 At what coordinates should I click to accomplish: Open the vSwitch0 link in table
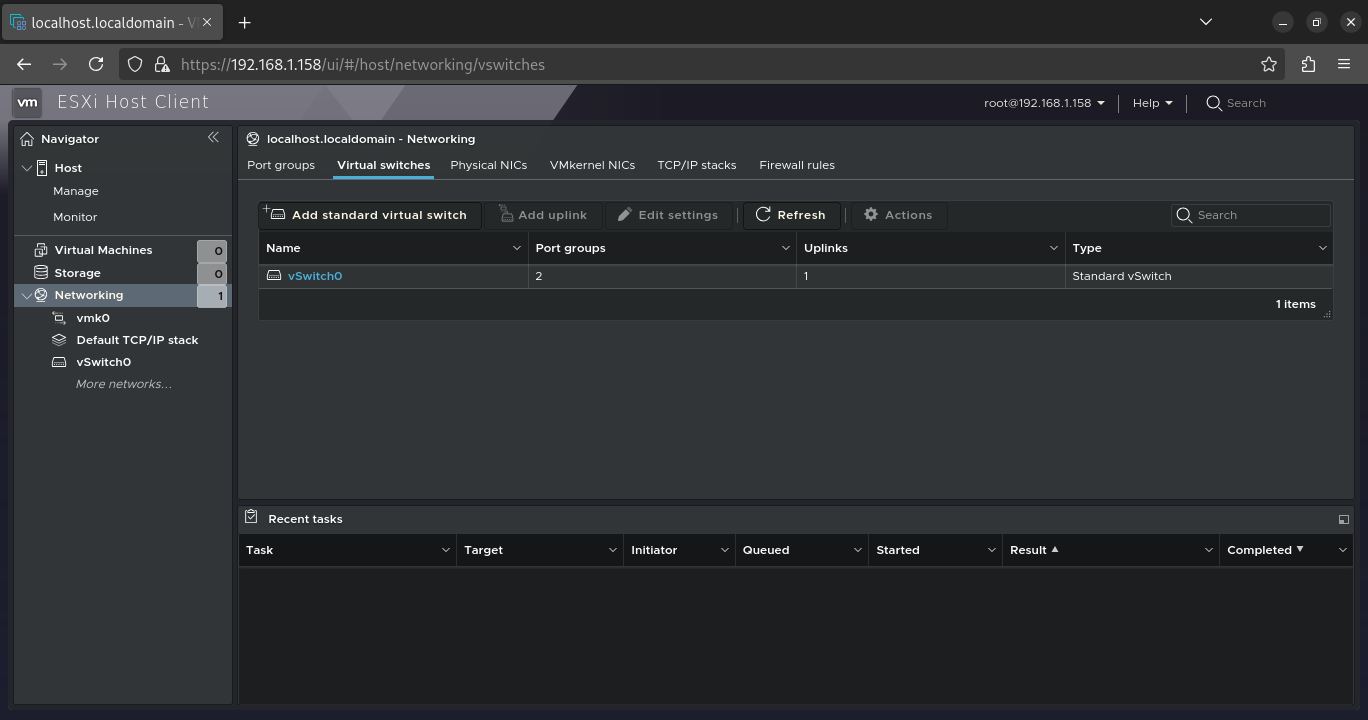(315, 276)
